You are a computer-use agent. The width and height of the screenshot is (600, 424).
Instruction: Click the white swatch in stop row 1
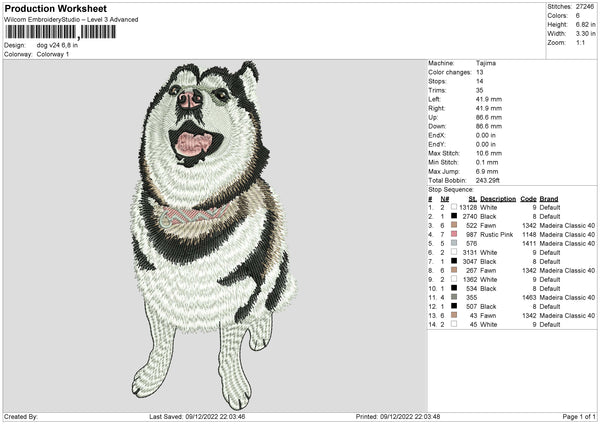coord(454,207)
